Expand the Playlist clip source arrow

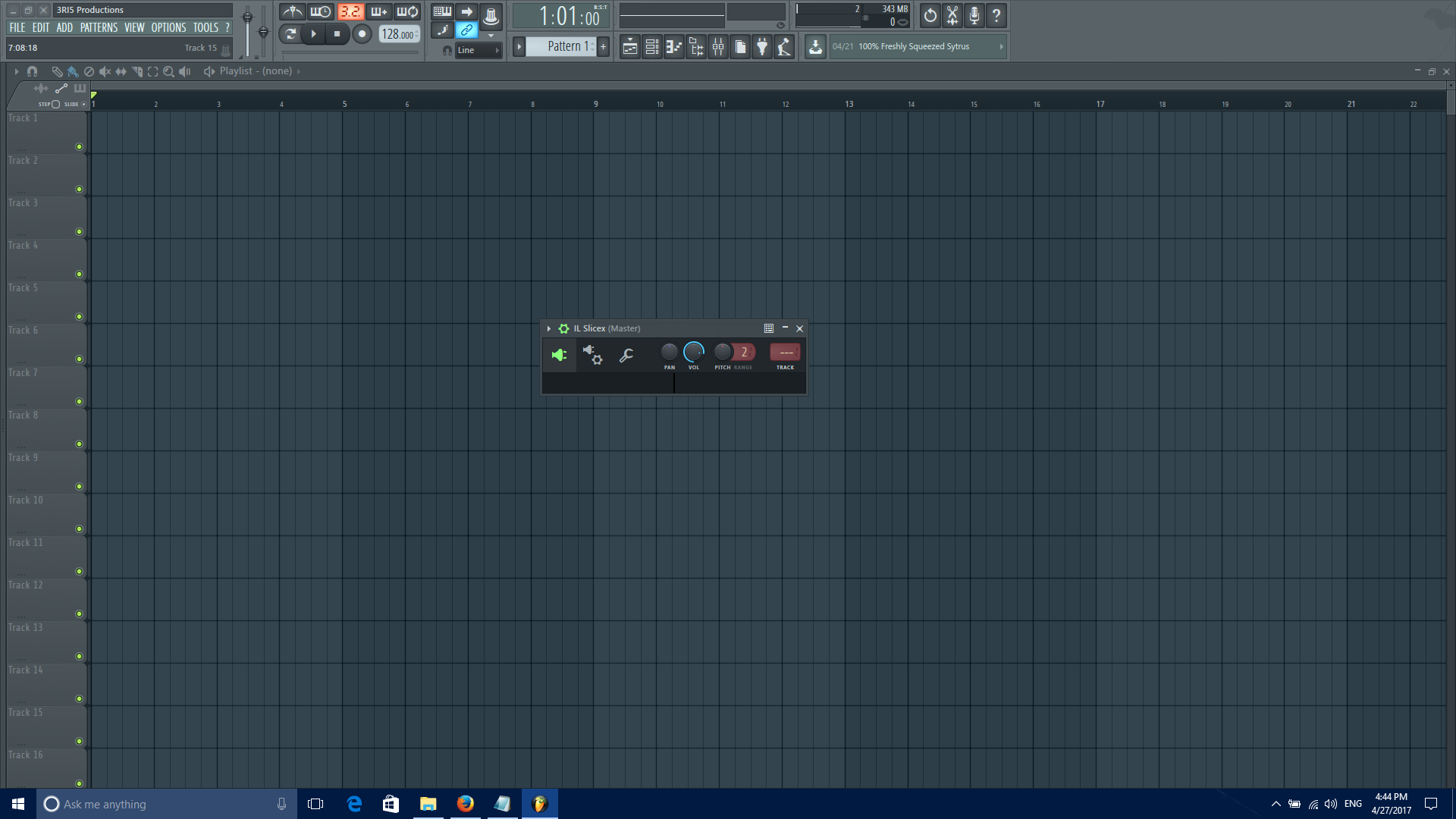point(299,71)
